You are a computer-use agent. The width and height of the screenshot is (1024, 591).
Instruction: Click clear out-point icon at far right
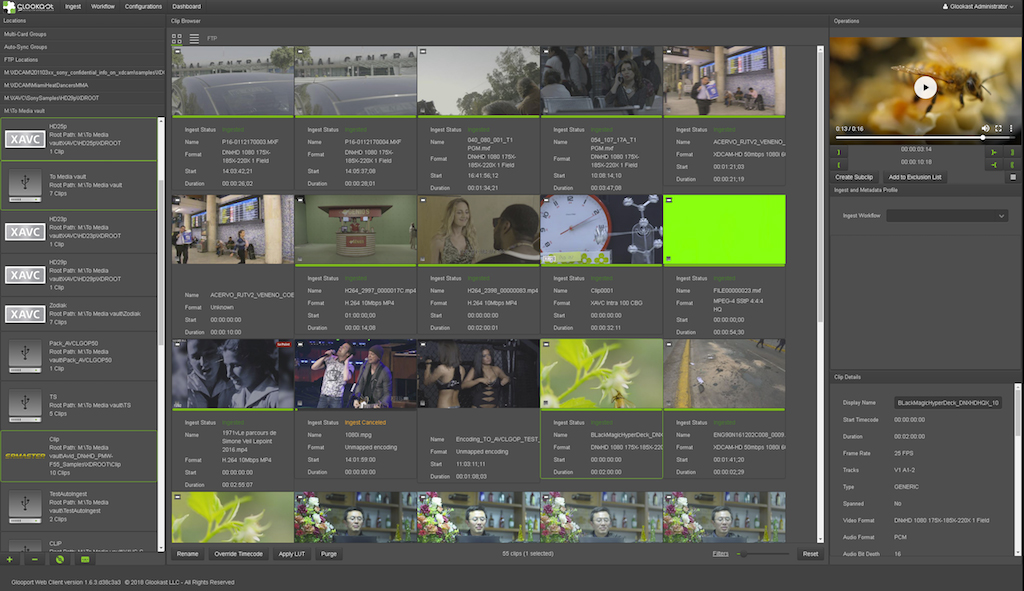click(1012, 165)
